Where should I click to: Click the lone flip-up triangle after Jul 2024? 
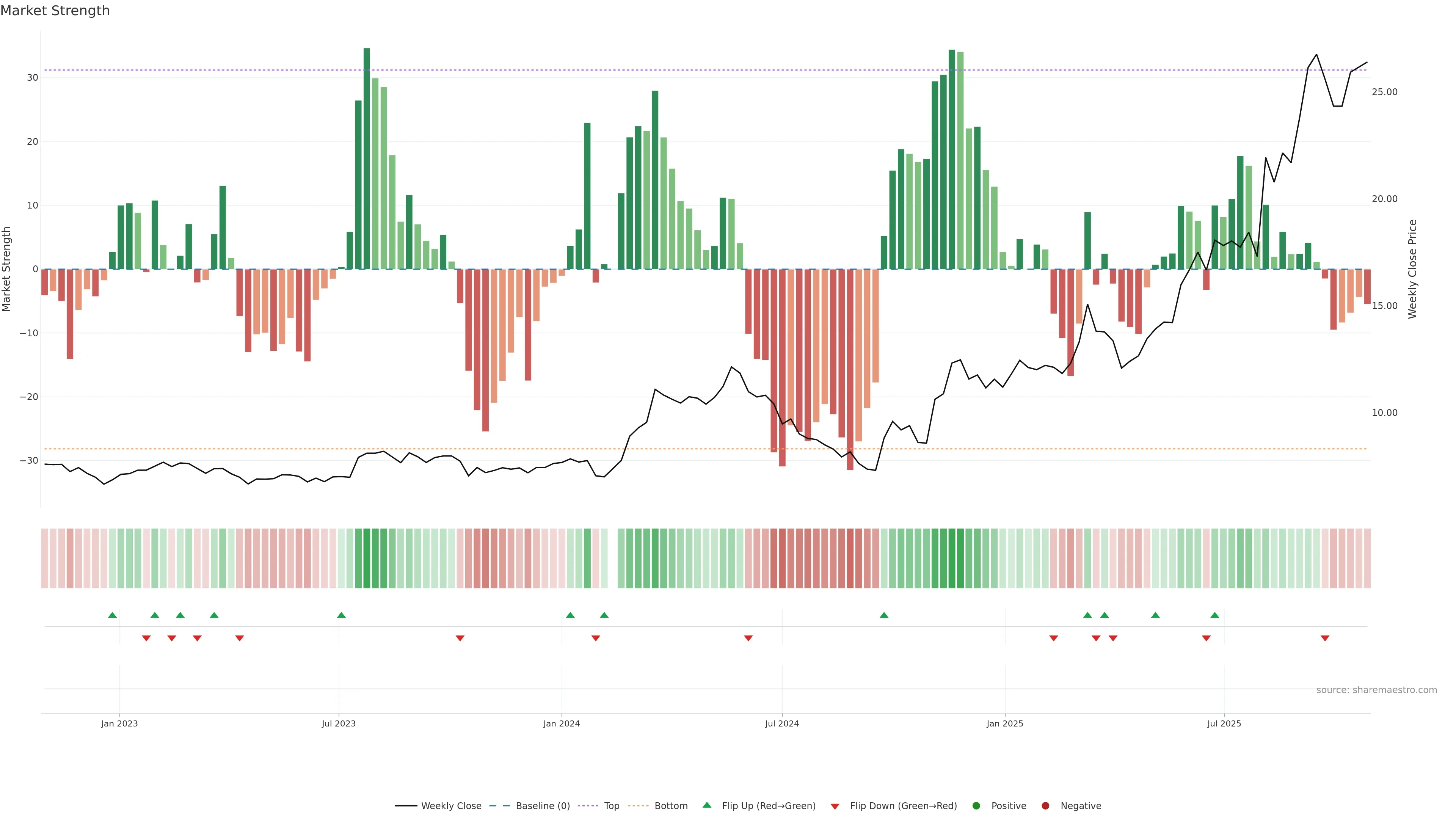pos(884,615)
